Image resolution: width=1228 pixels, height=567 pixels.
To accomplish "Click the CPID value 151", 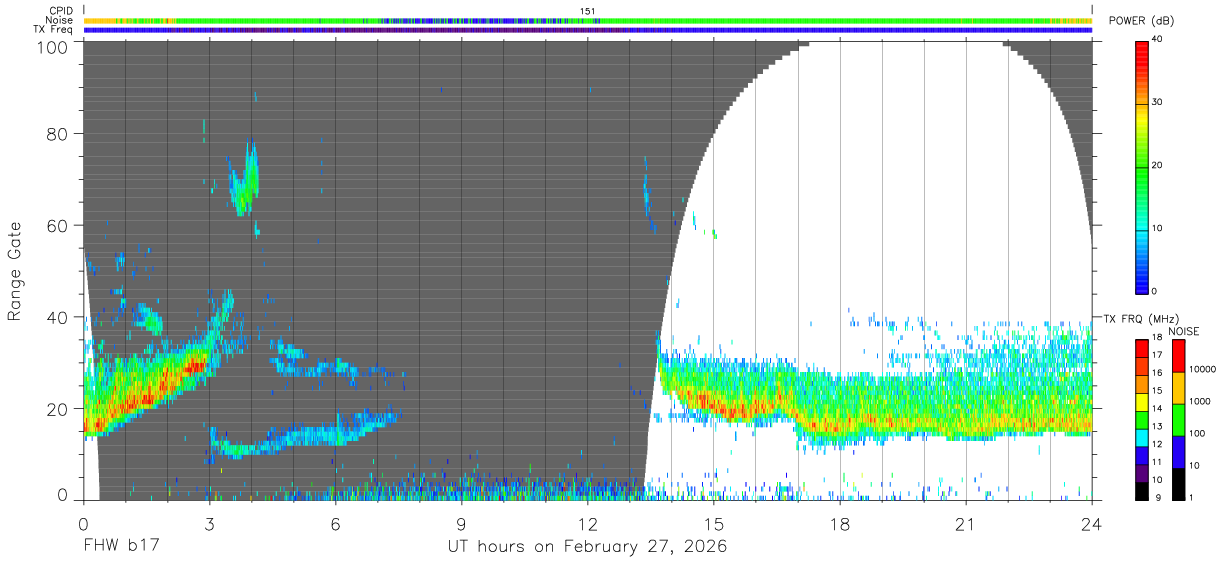I will point(588,11).
